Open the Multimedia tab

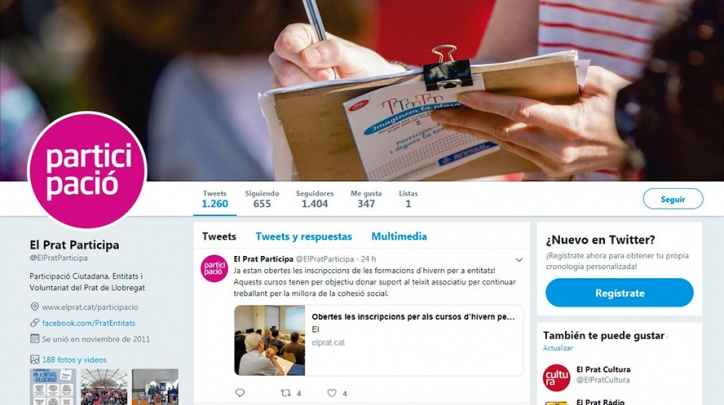(399, 236)
